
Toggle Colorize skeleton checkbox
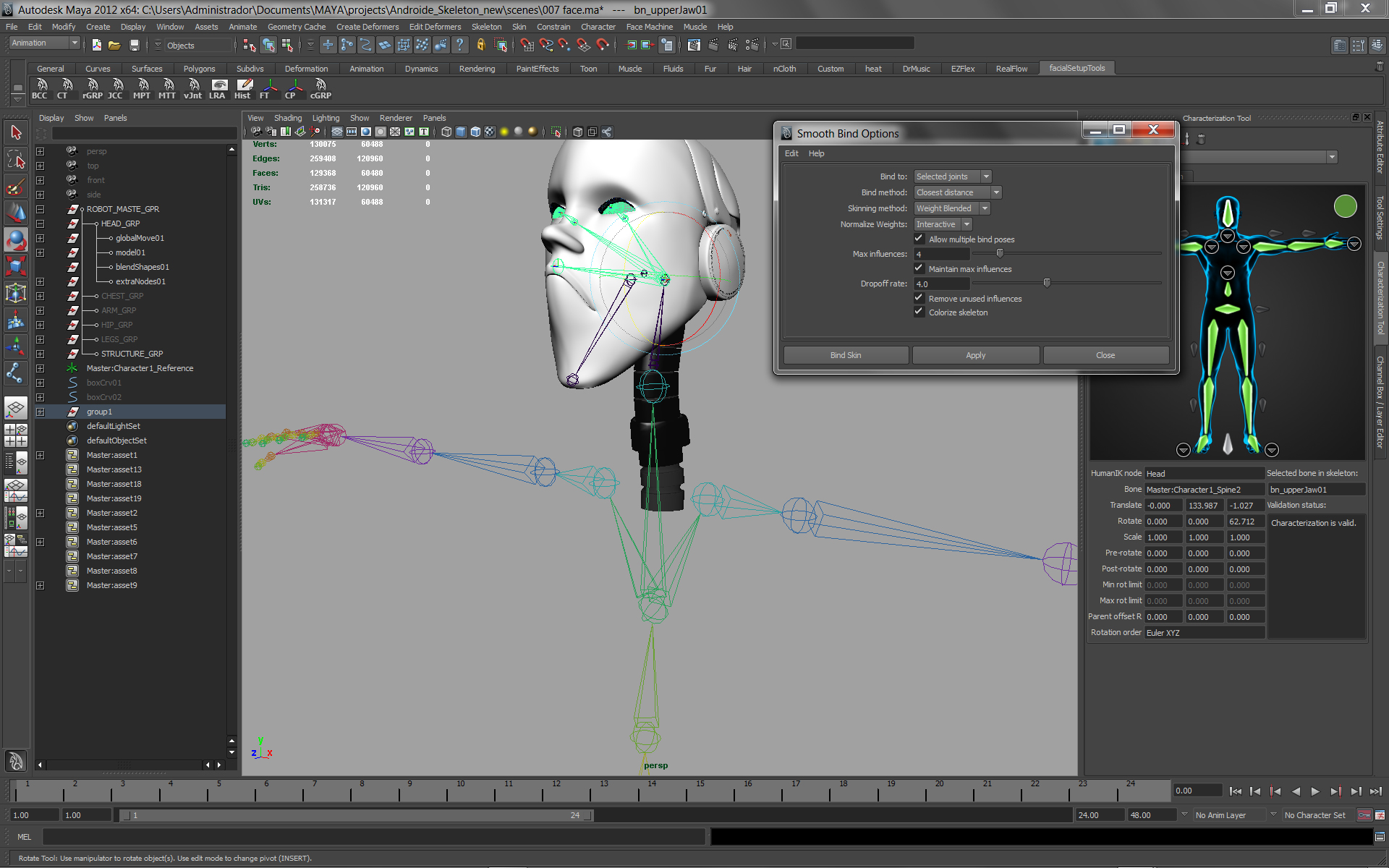tap(919, 312)
